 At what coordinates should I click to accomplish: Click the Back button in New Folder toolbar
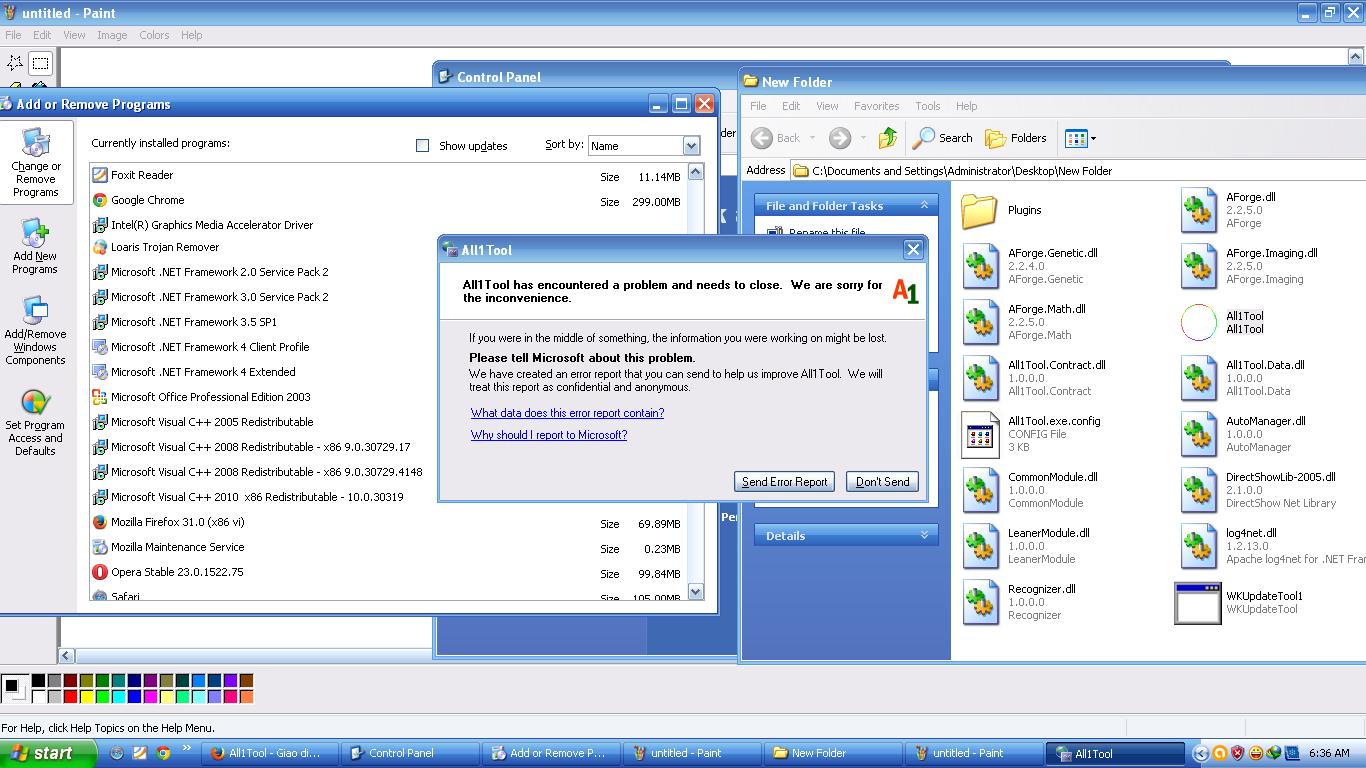point(775,138)
